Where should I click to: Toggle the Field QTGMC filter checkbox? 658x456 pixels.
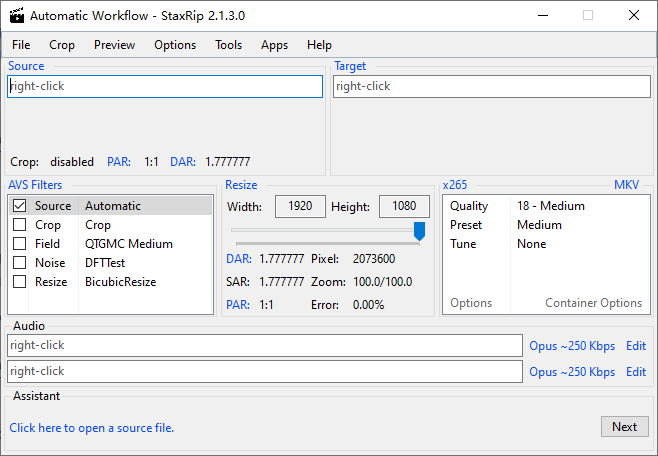19,244
